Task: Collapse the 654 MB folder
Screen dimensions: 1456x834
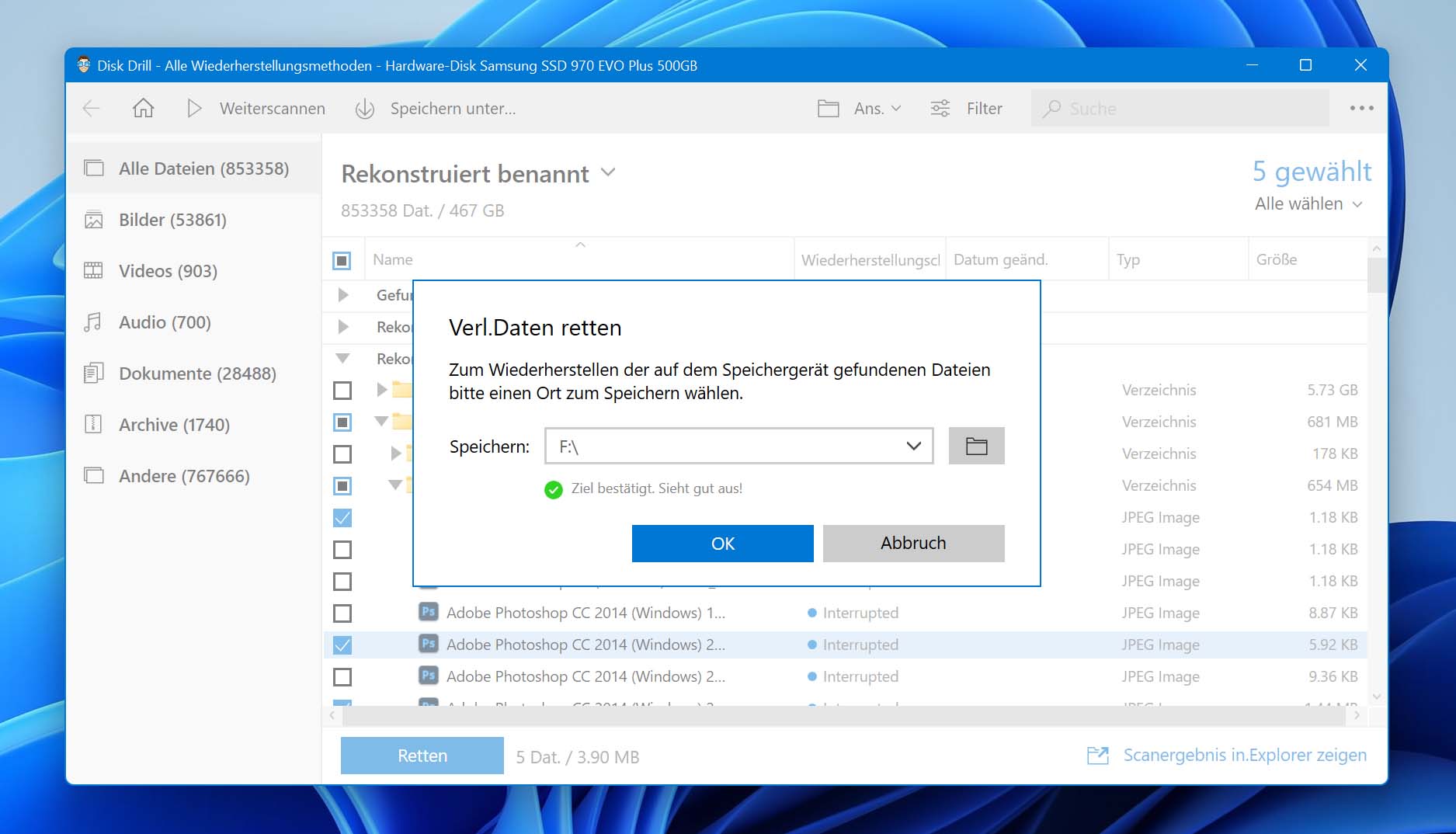Action: click(x=395, y=485)
